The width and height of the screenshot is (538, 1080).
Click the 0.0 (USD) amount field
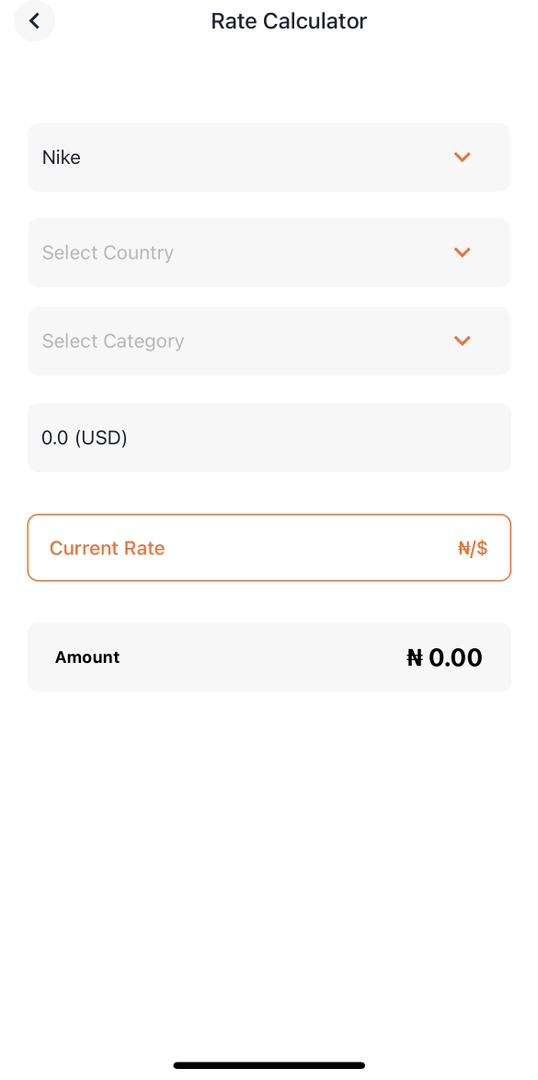[269, 438]
